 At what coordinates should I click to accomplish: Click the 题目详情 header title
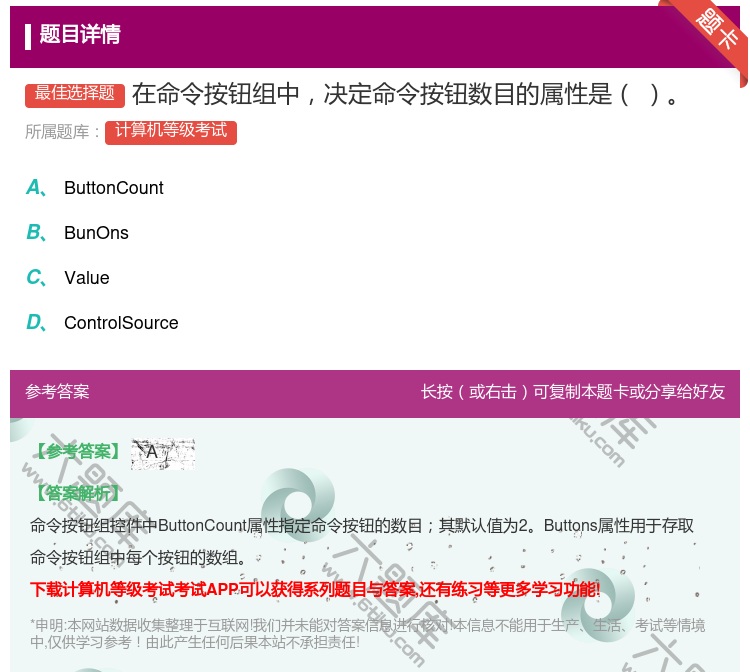[x=80, y=34]
